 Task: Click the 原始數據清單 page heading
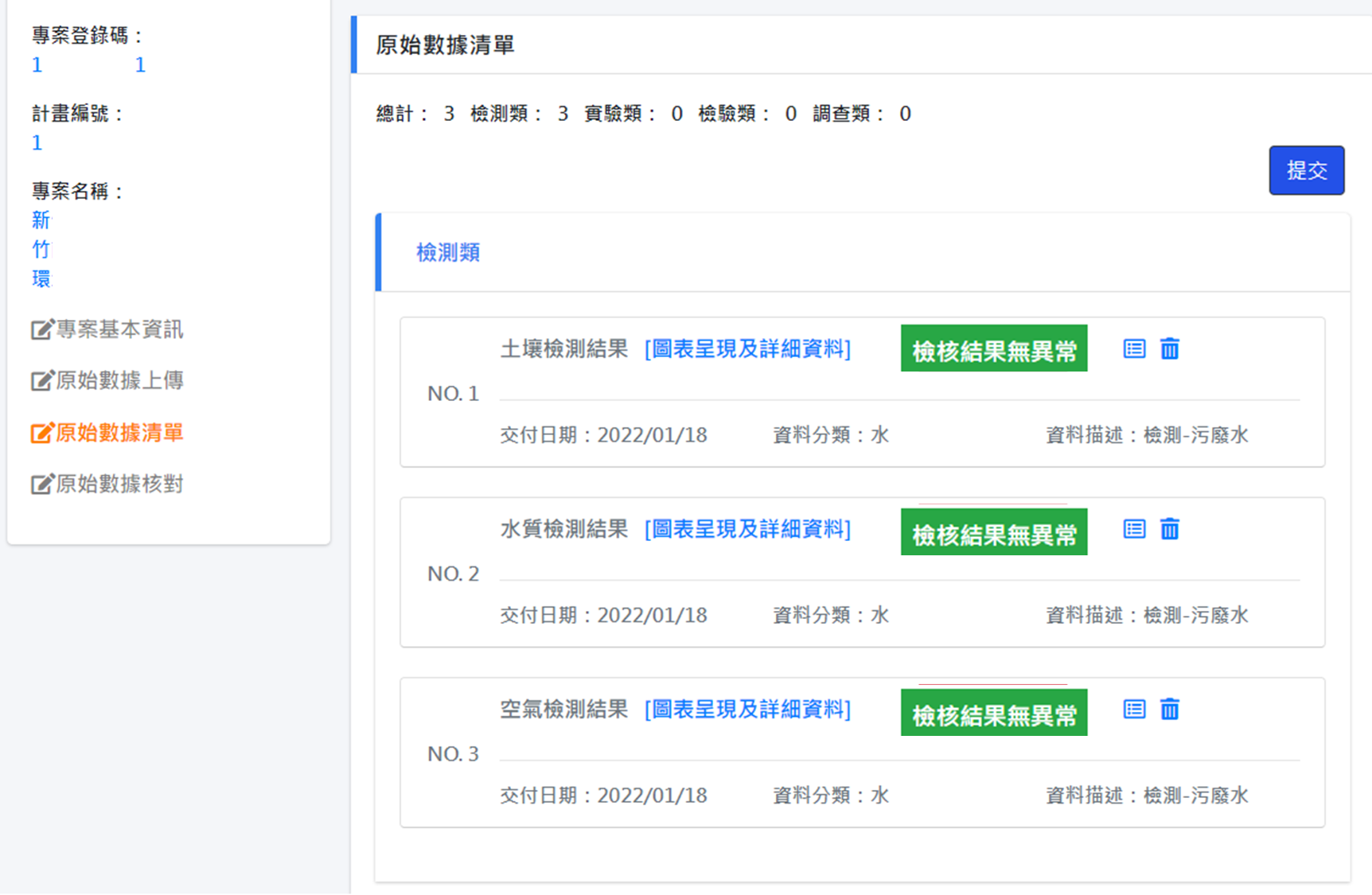click(445, 45)
